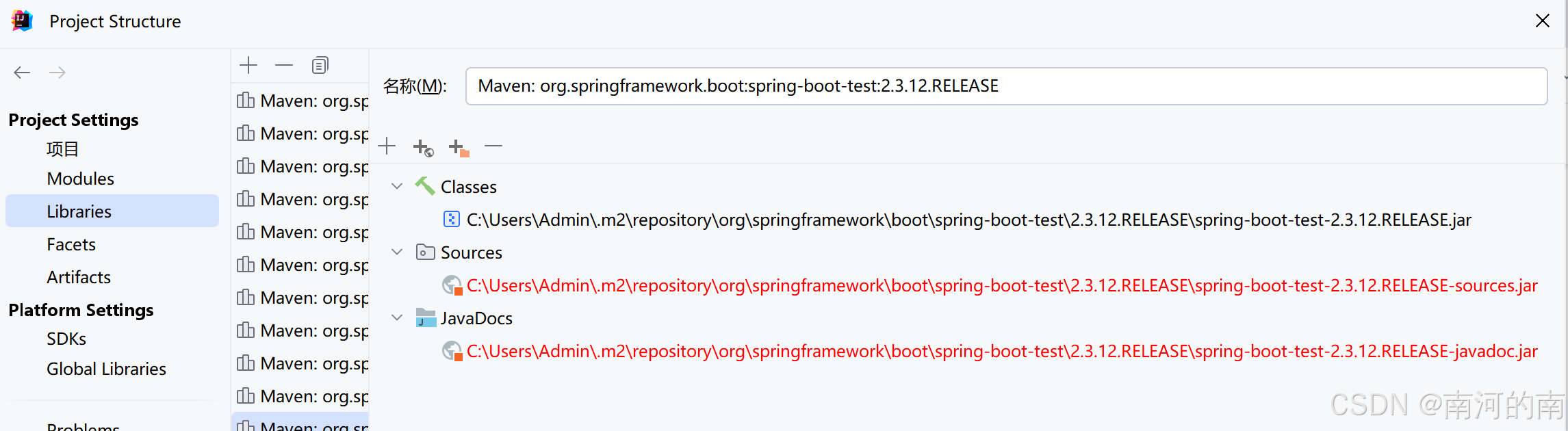The image size is (1568, 431).
Task: Add a new project library with plus icon
Action: click(248, 65)
